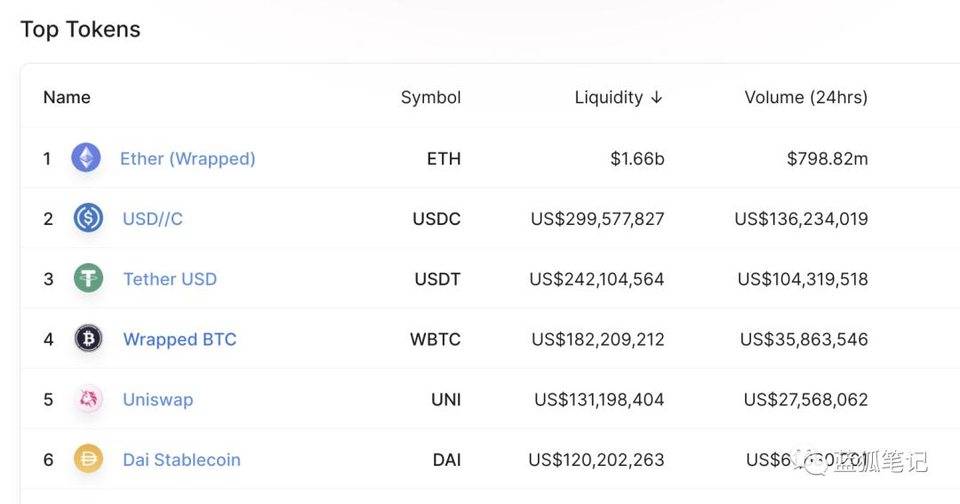Sort by Volume (24hrs) column header
Image resolution: width=960 pixels, height=504 pixels.
tap(806, 97)
